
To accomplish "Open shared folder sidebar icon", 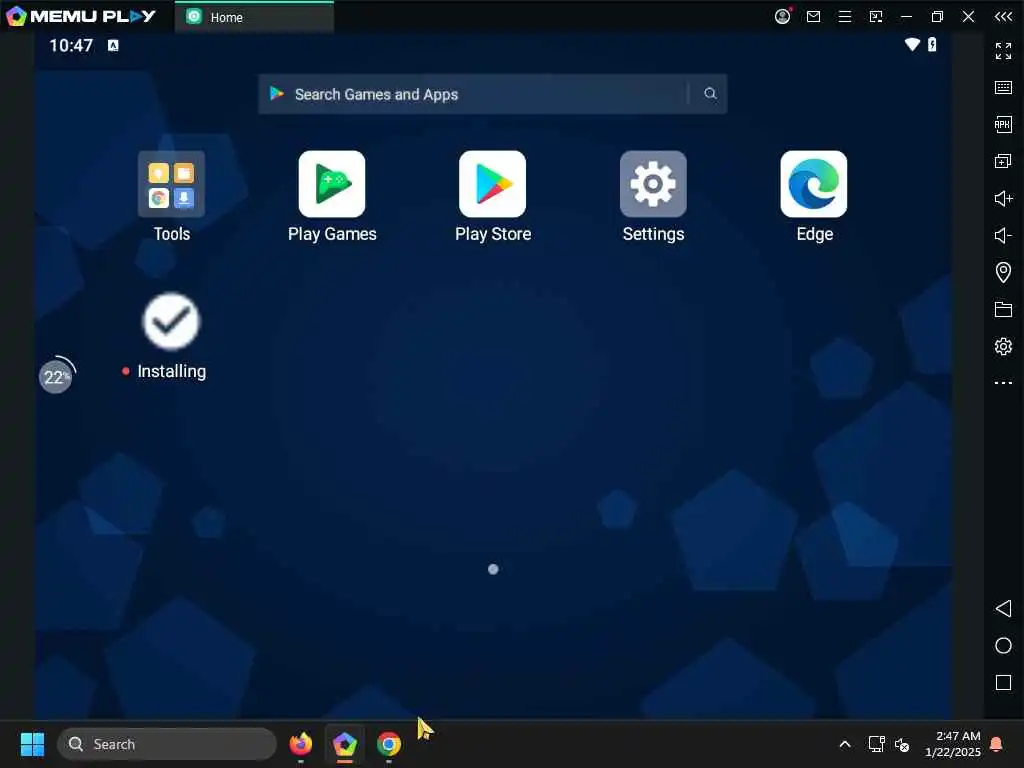I will pos(1003,309).
